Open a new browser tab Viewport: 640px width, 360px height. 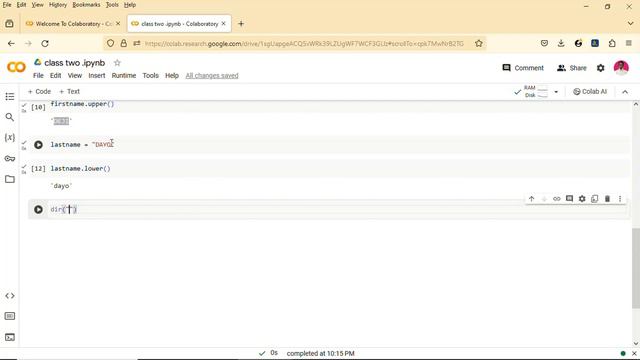tap(241, 24)
